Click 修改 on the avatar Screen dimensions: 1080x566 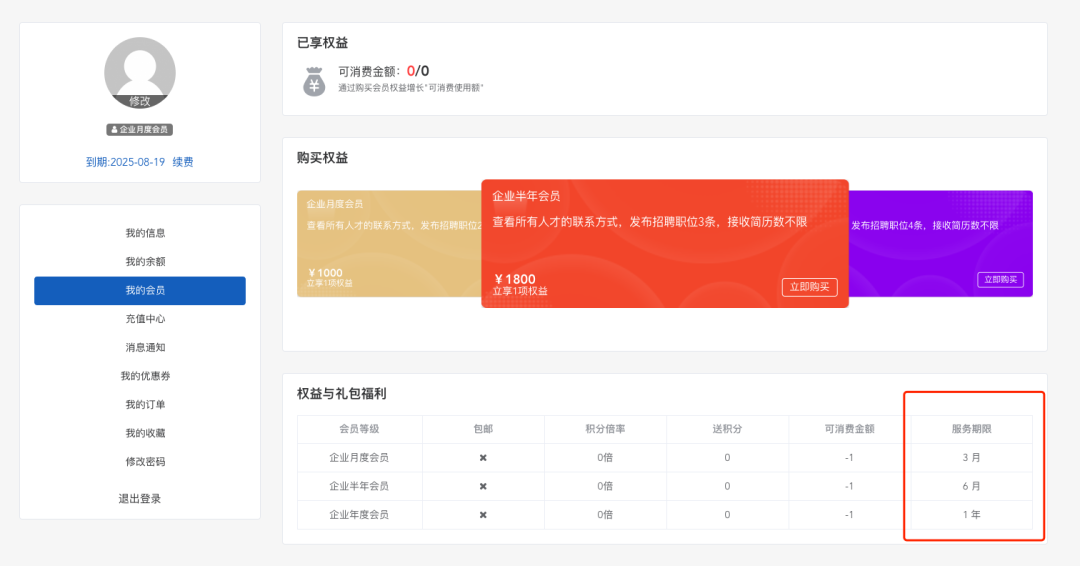[x=140, y=101]
